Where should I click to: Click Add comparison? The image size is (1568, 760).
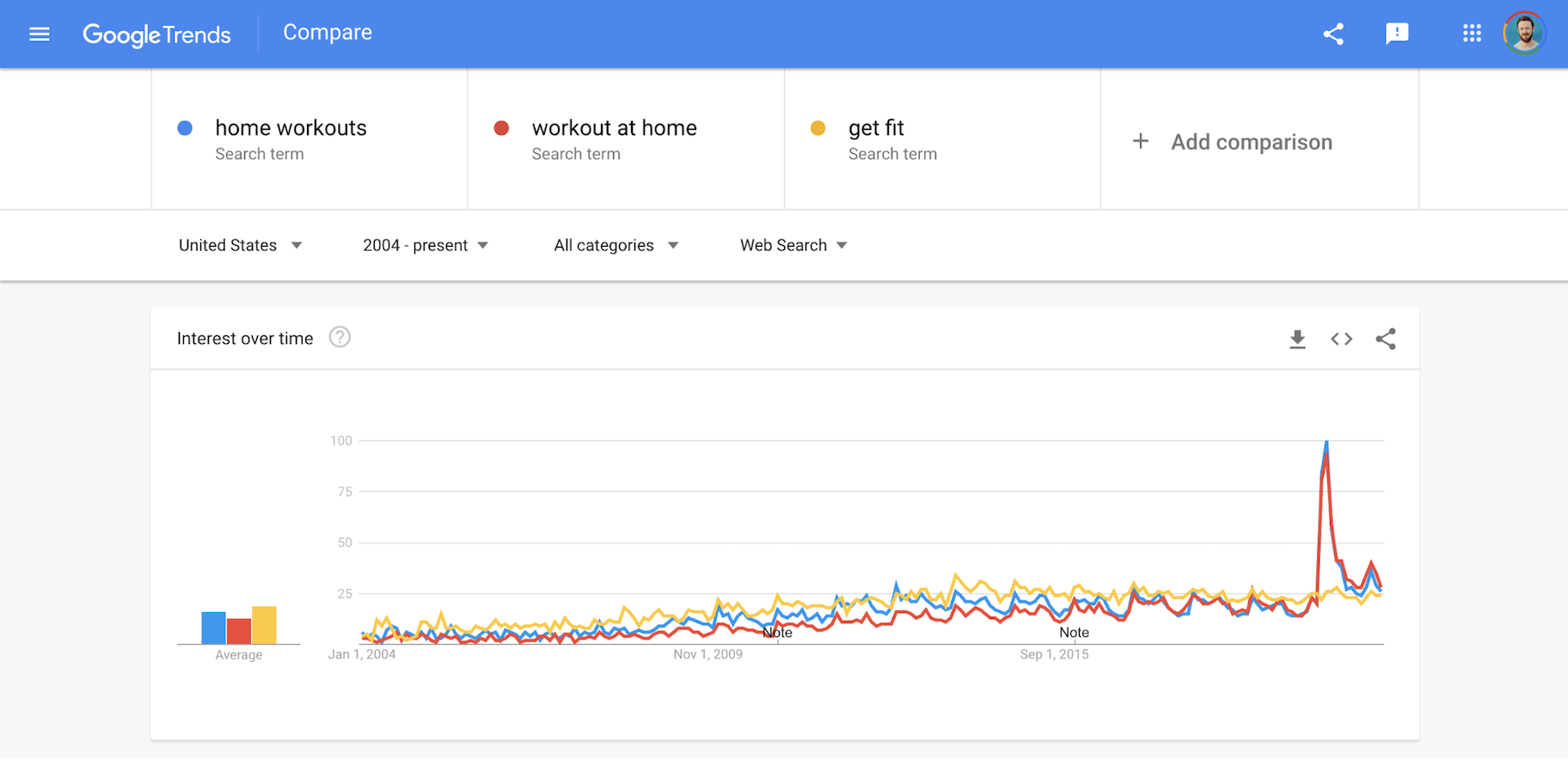coord(1234,142)
